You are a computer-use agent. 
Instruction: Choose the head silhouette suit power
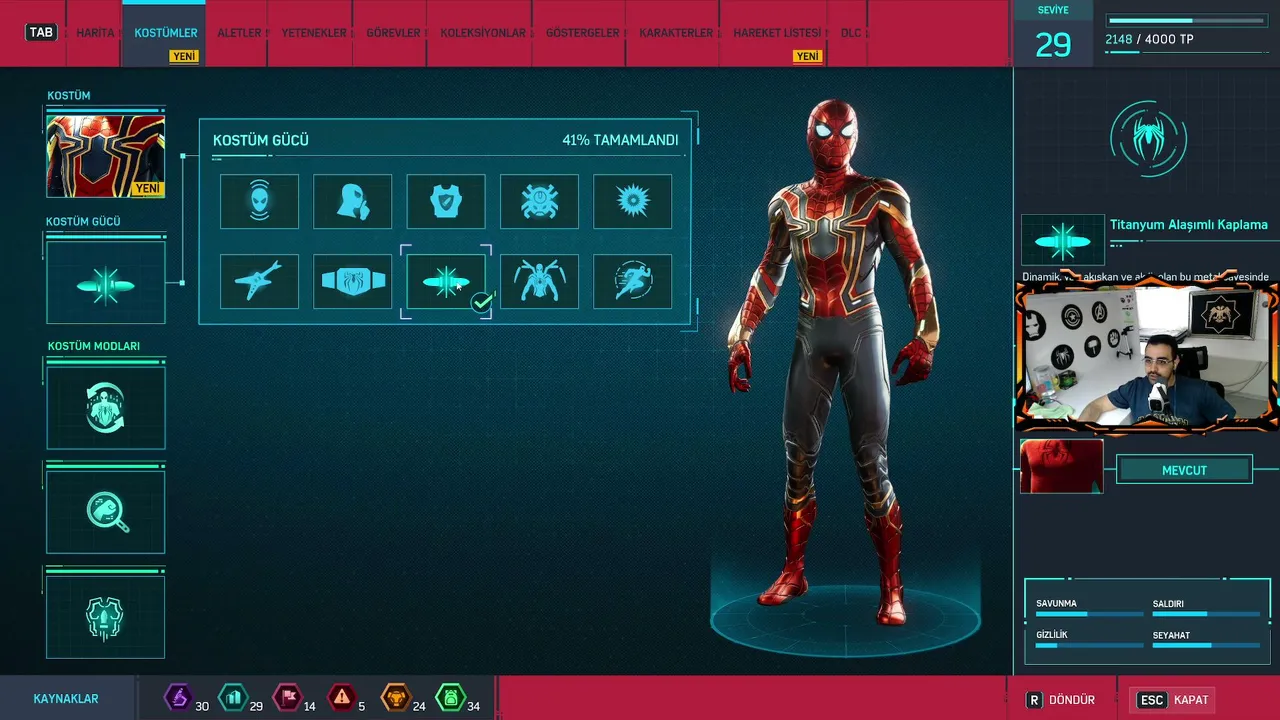point(353,202)
